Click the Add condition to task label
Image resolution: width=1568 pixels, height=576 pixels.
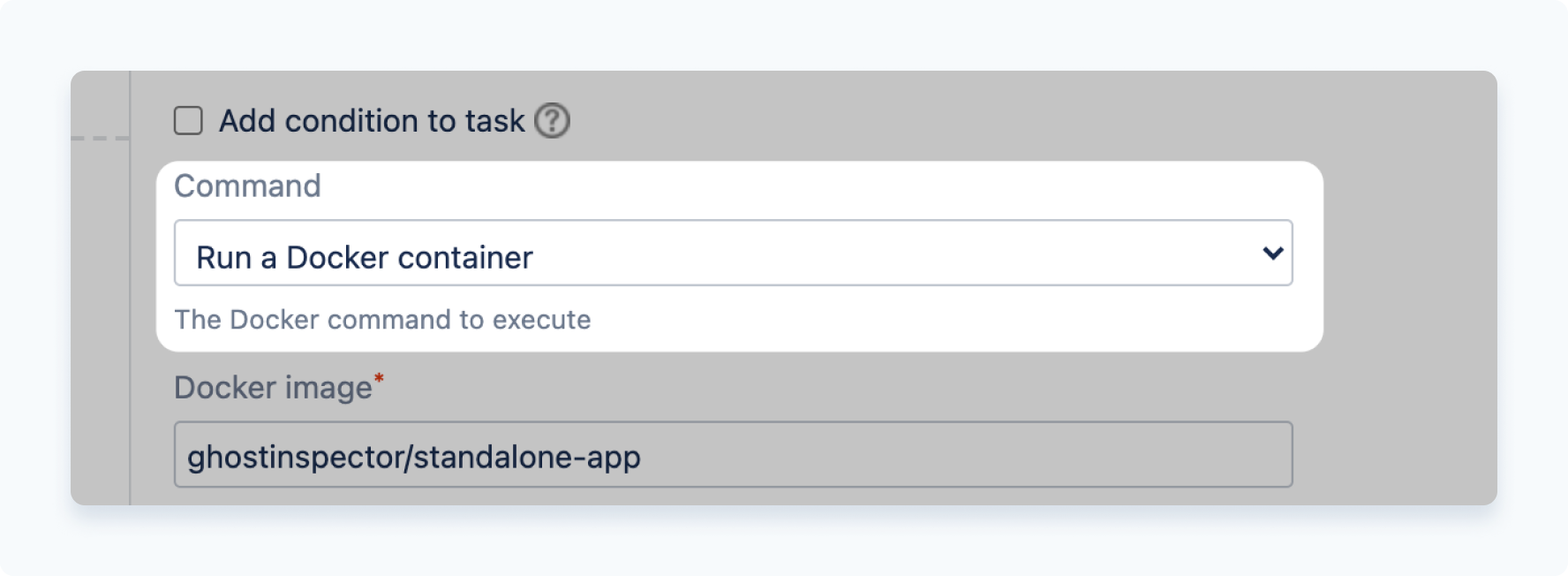tap(371, 122)
